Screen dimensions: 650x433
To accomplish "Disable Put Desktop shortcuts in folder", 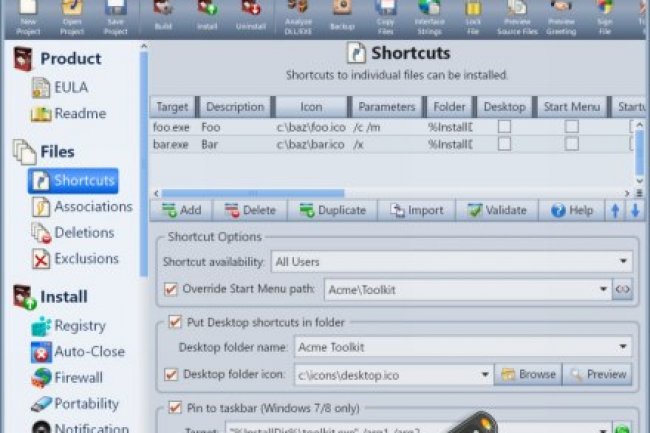I will tap(175, 321).
